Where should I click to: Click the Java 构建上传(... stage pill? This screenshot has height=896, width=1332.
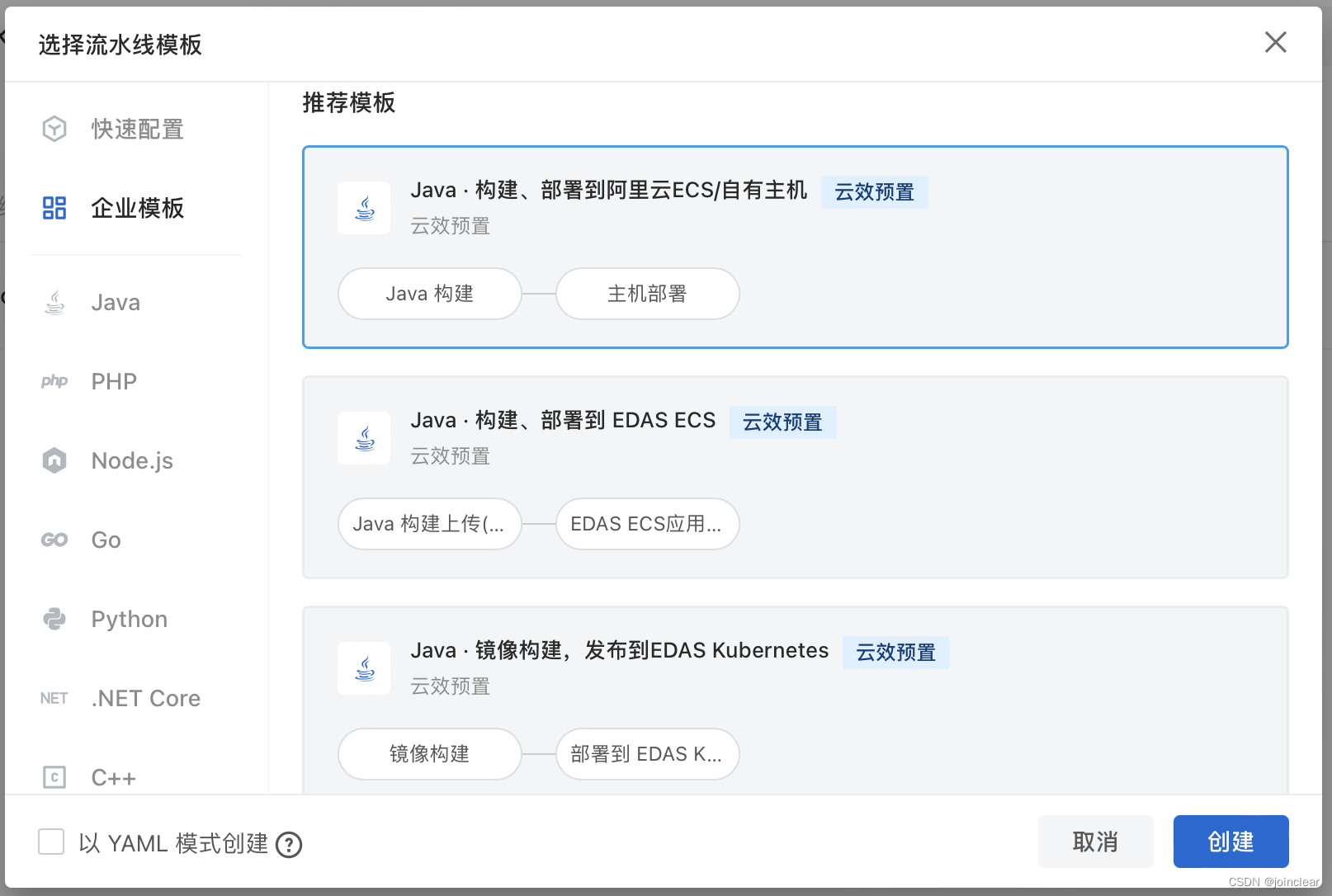click(430, 524)
